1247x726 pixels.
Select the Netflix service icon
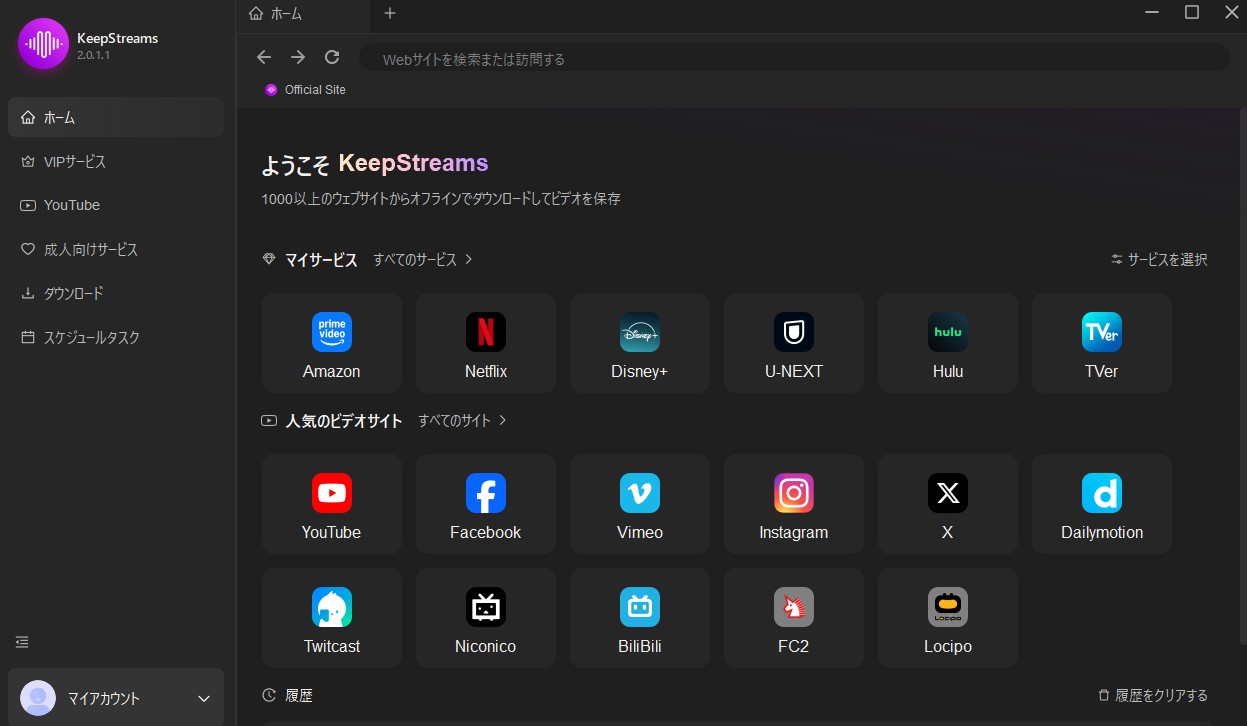485,342
